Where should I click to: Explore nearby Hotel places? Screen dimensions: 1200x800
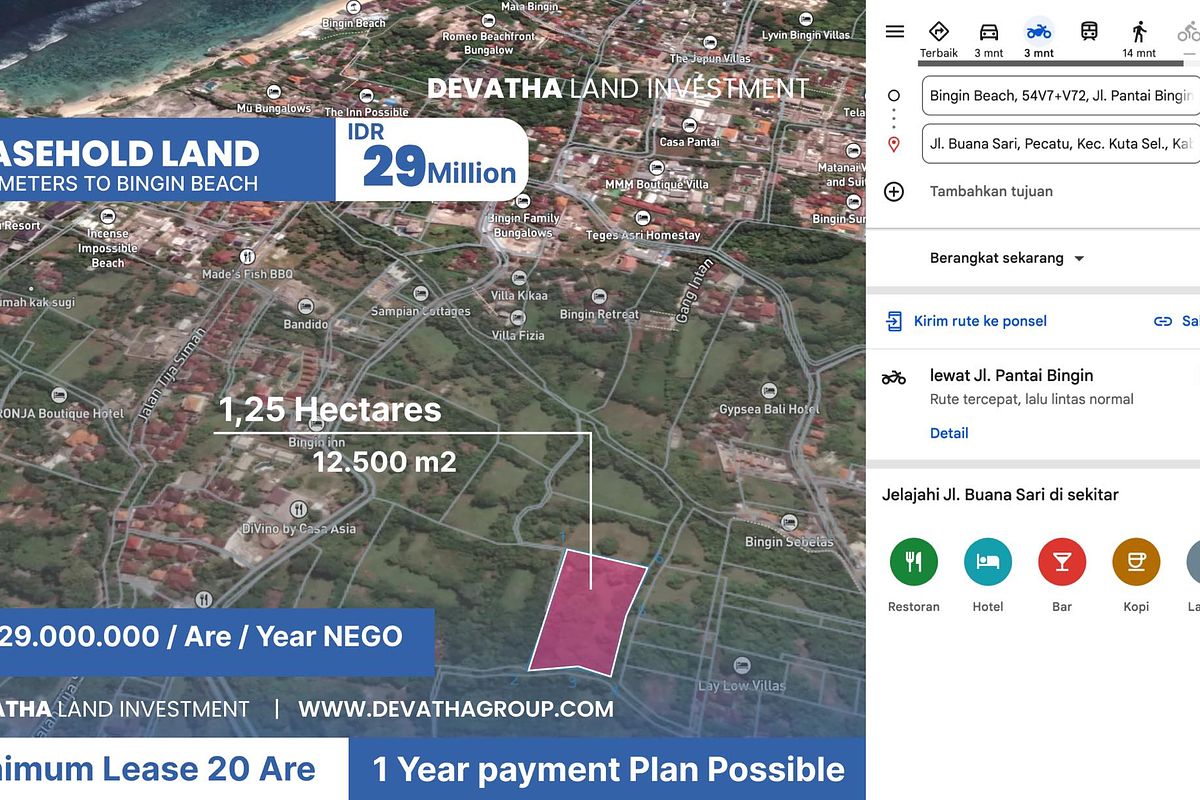point(988,562)
